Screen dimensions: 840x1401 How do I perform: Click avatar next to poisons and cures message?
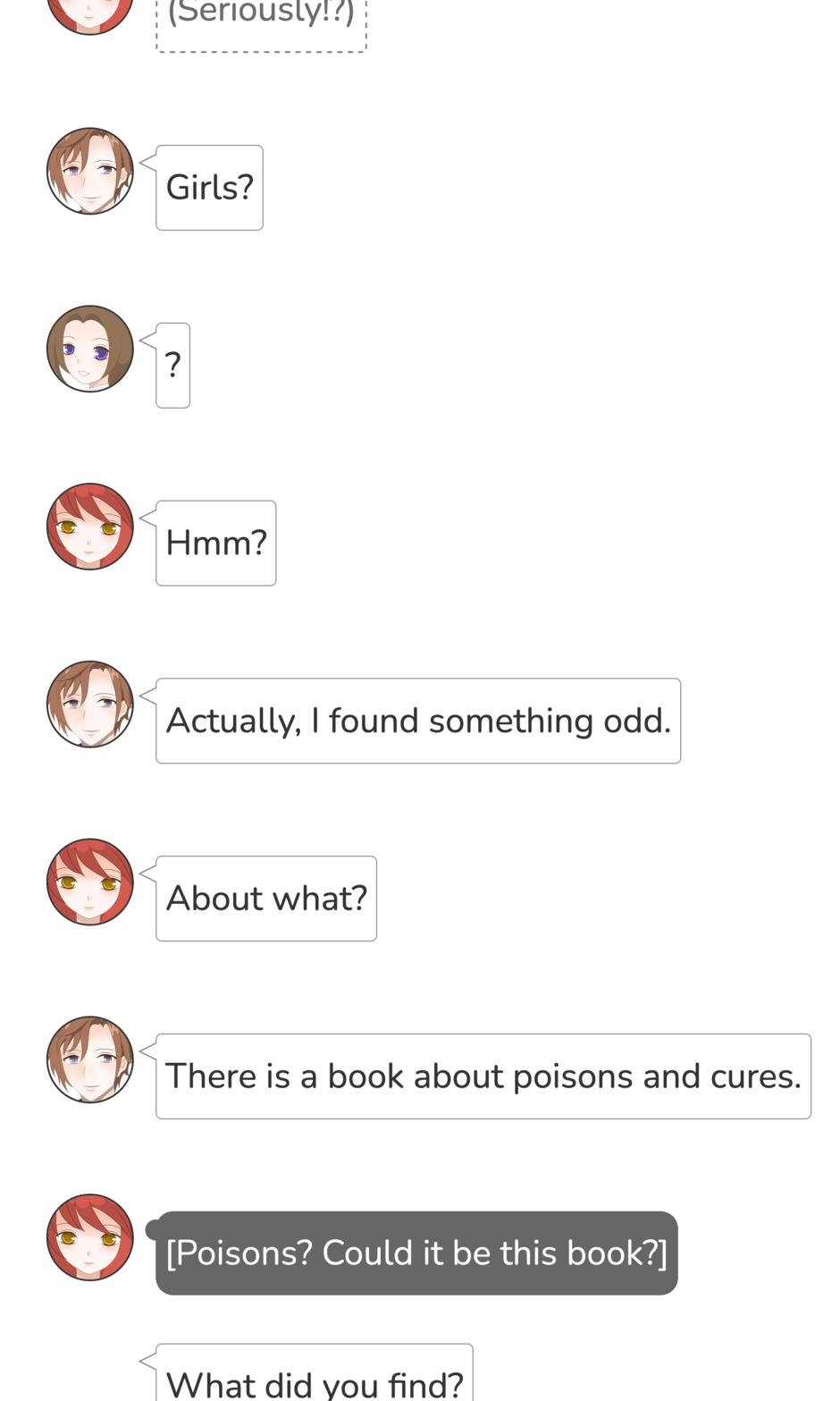(x=89, y=1059)
